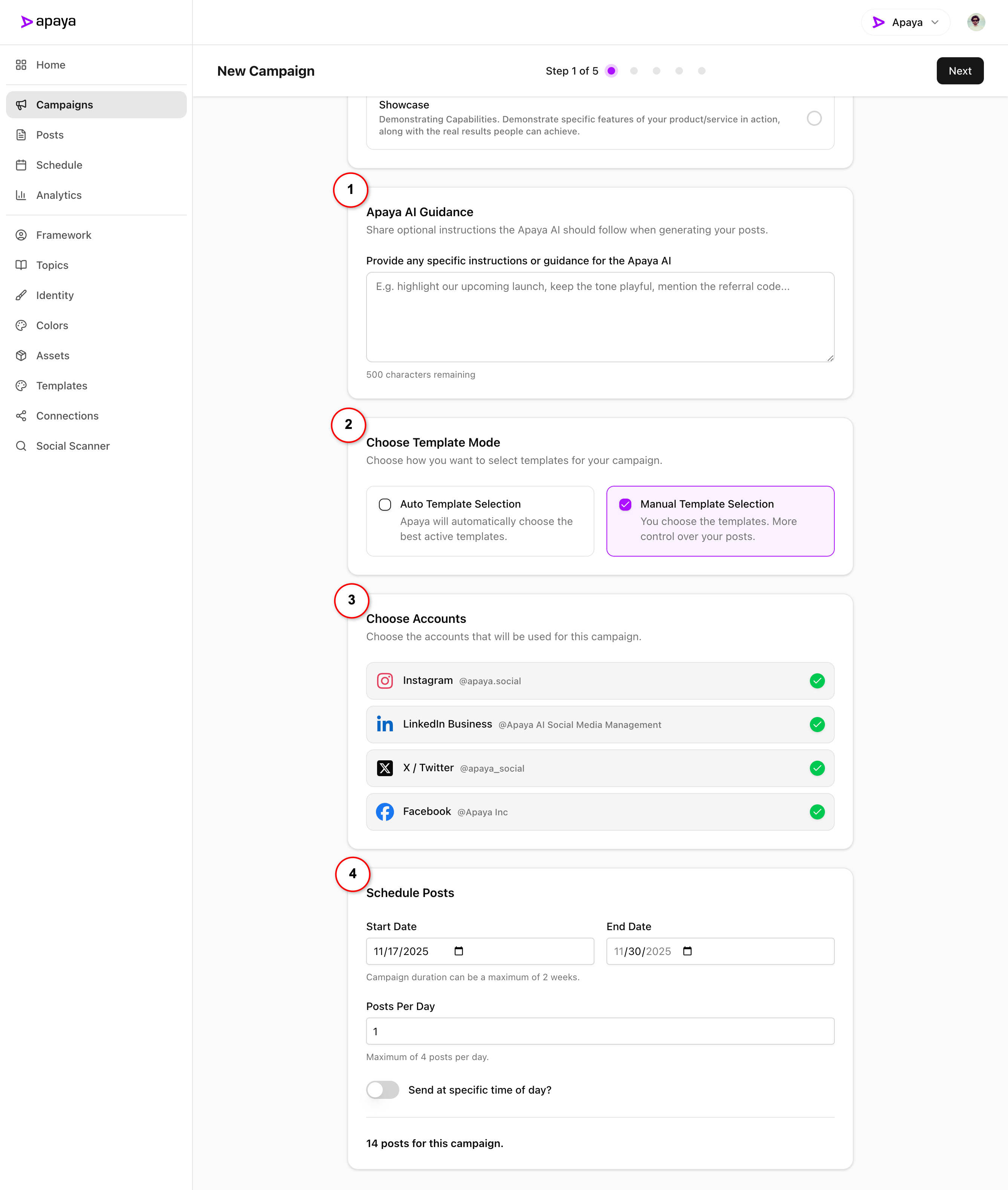The image size is (1008, 1190).
Task: Click the X / Twitter logo icon
Action: click(385, 768)
